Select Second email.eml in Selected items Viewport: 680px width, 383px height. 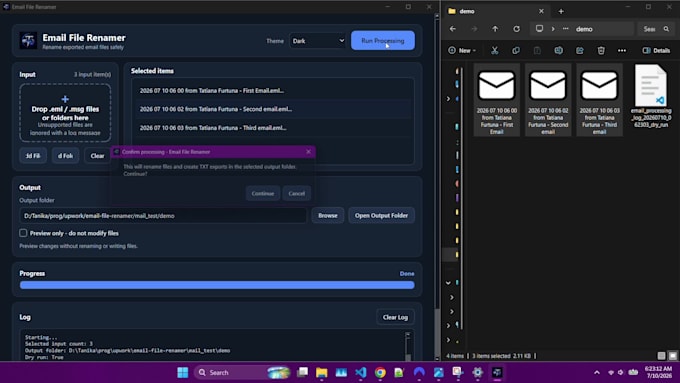pos(273,109)
